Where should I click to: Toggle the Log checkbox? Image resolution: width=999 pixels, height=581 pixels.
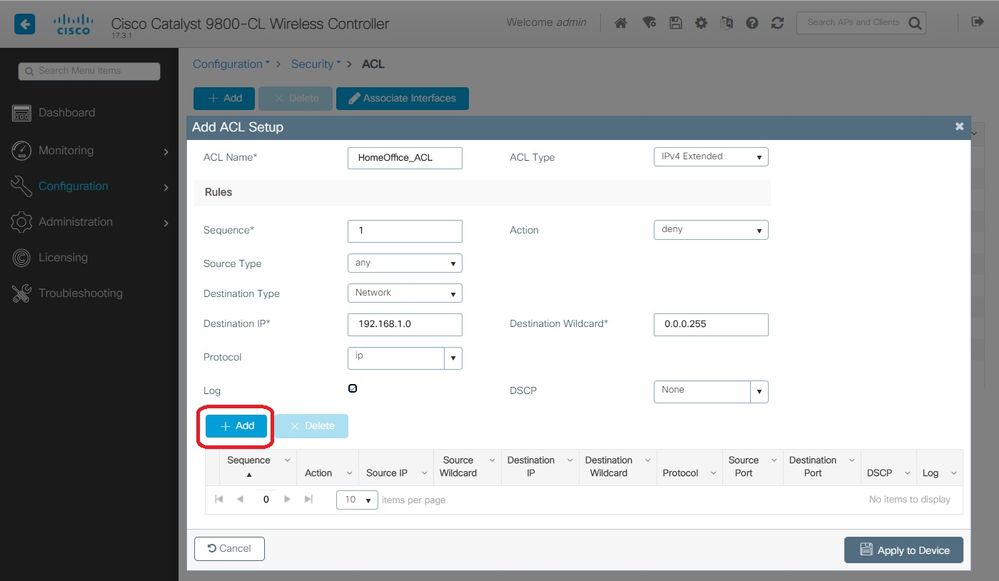[x=352, y=388]
